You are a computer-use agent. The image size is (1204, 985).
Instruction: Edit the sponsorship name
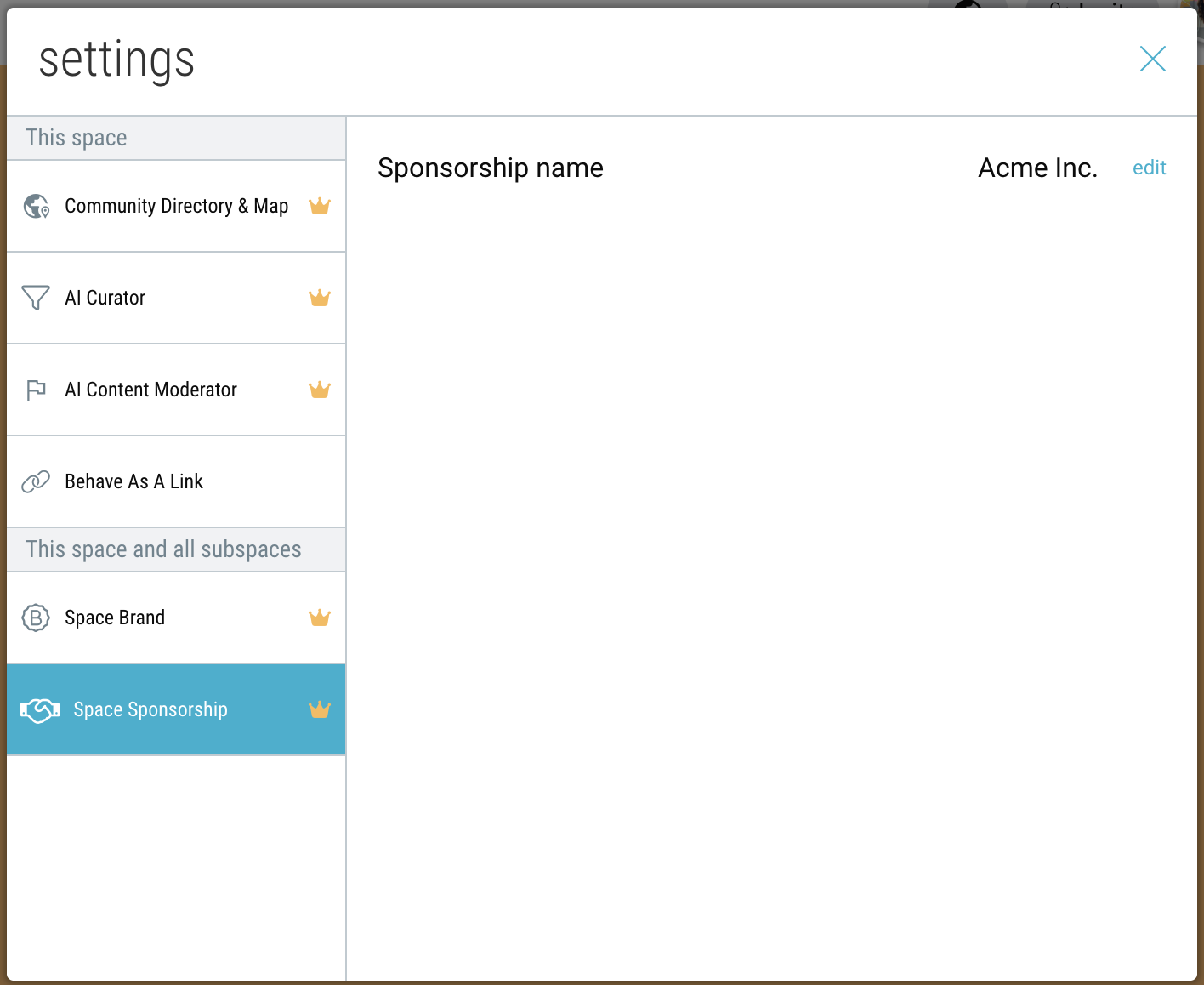click(x=1149, y=168)
